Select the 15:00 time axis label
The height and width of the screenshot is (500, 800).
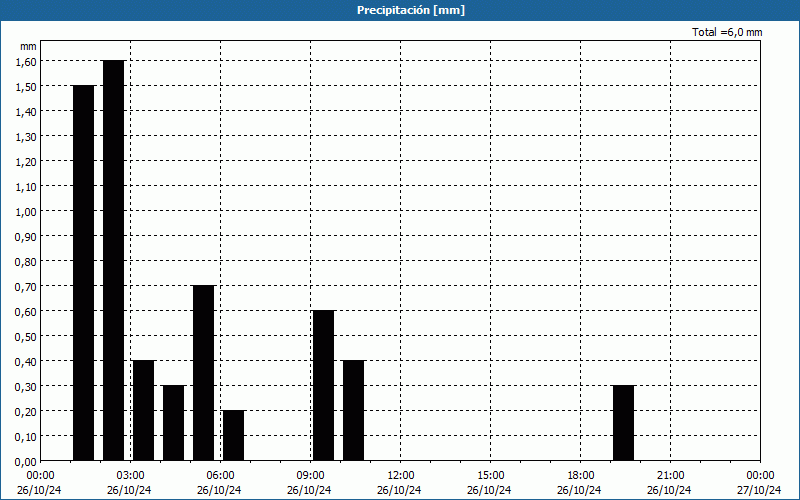[491, 476]
